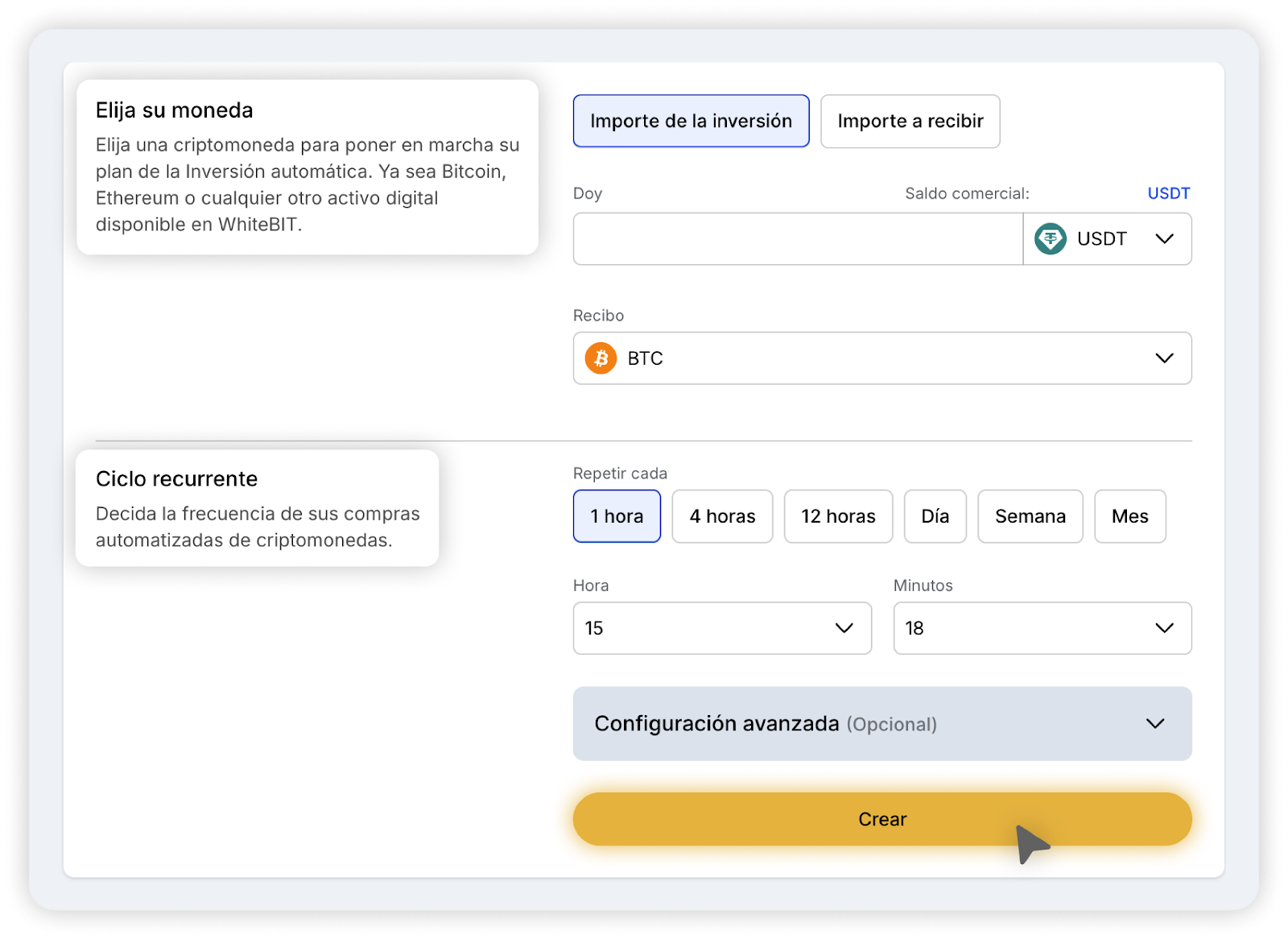The height and width of the screenshot is (939, 1288).
Task: Expand Configuración avanzada optional section
Action: coord(881,724)
